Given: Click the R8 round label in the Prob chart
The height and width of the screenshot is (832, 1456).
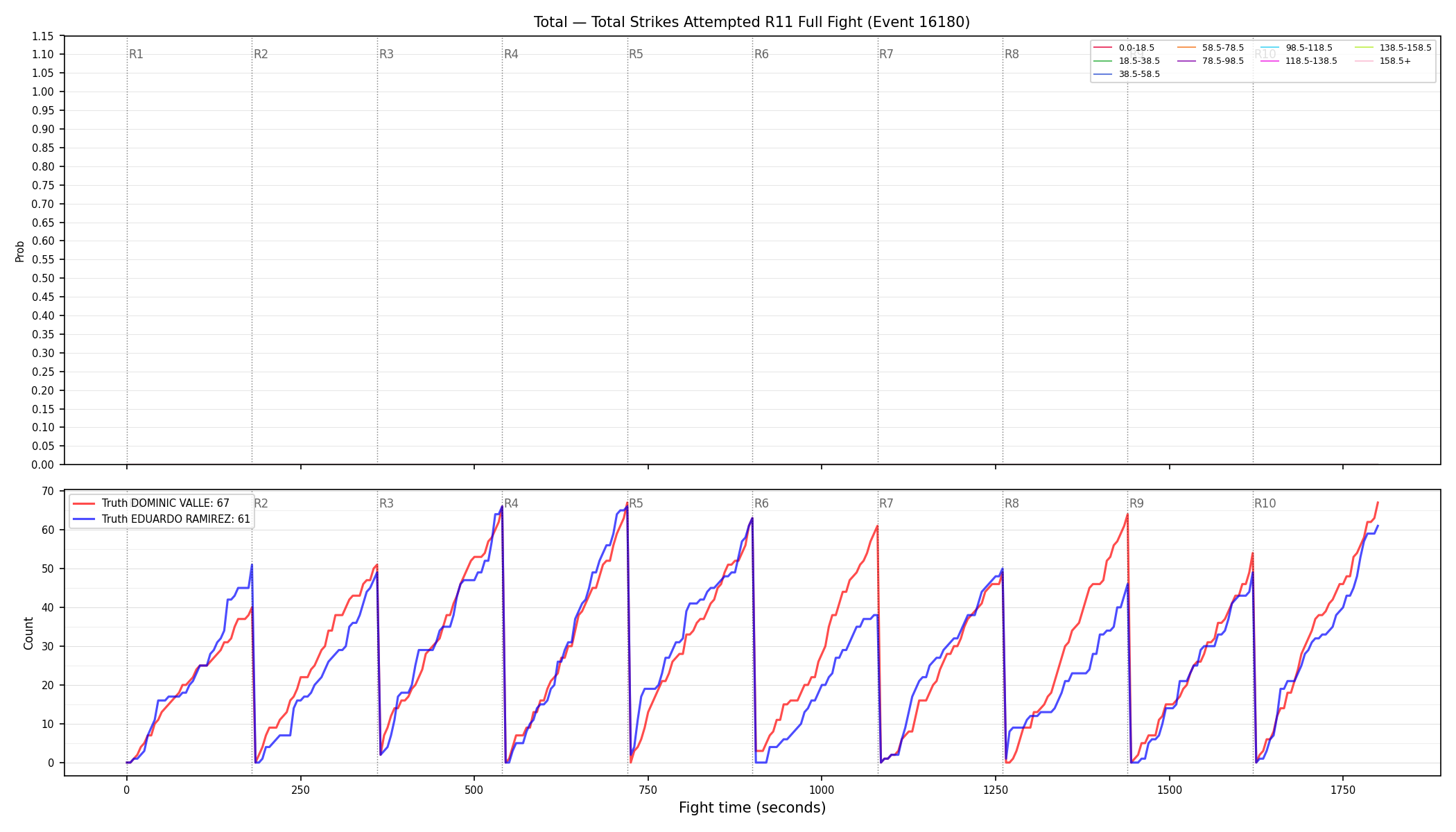Looking at the screenshot, I should point(1012,54).
